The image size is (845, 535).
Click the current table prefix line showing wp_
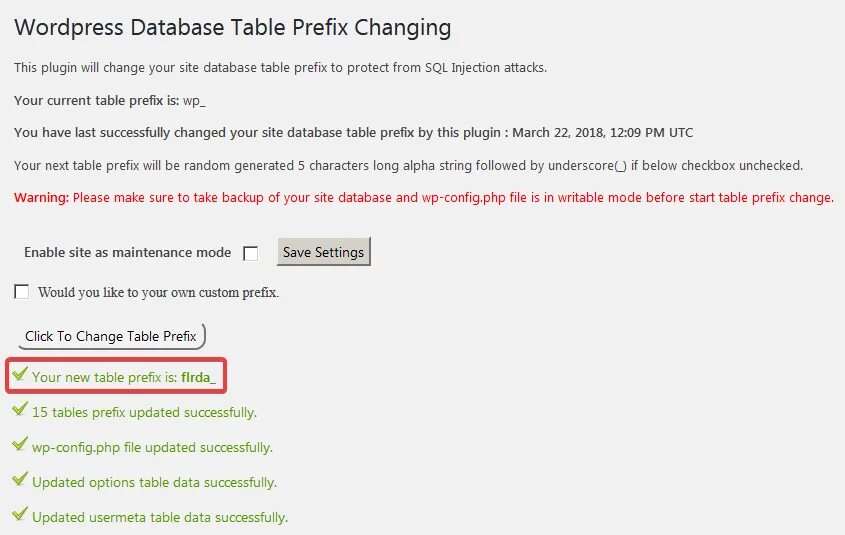(x=110, y=100)
